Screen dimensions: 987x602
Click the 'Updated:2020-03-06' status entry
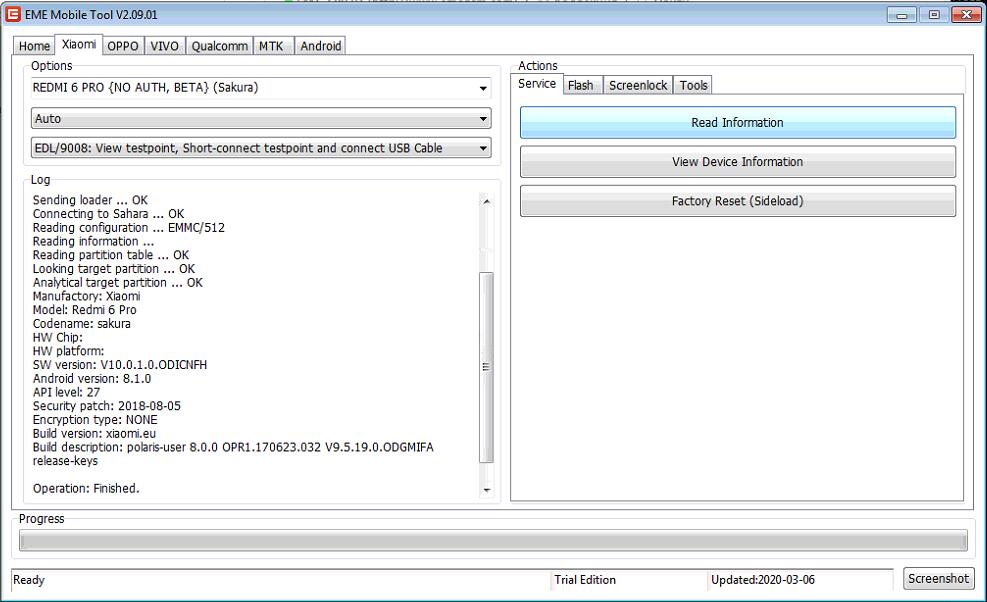tap(762, 580)
